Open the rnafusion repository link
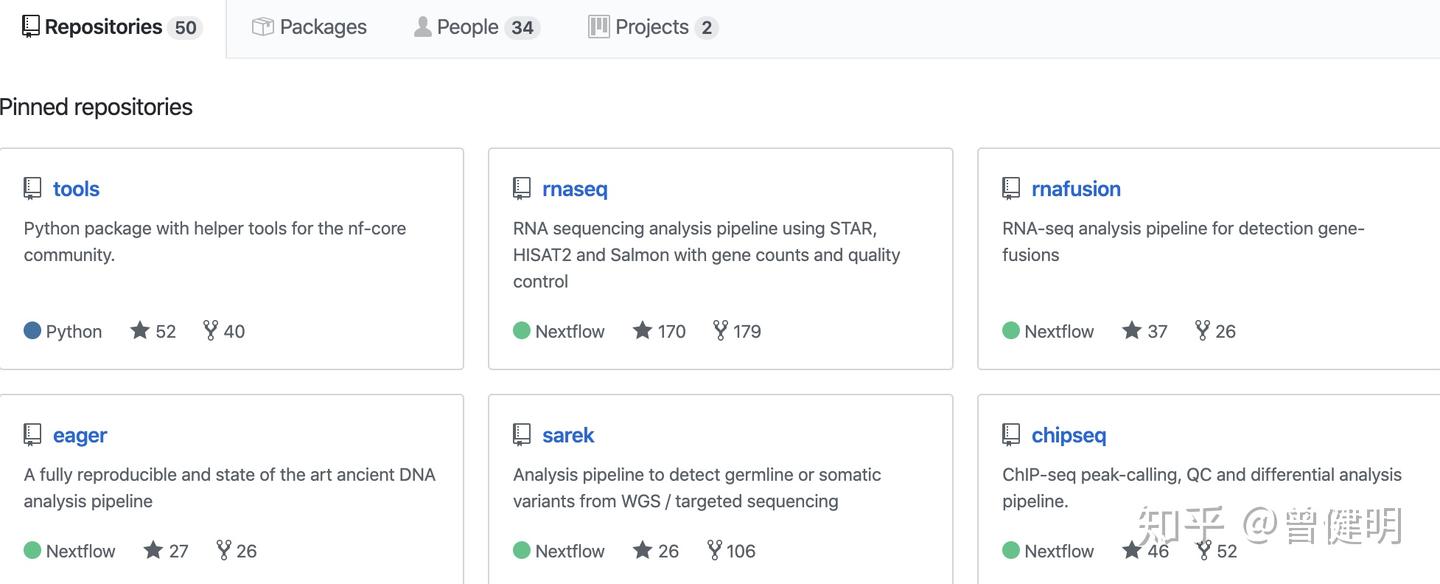 coord(1075,189)
